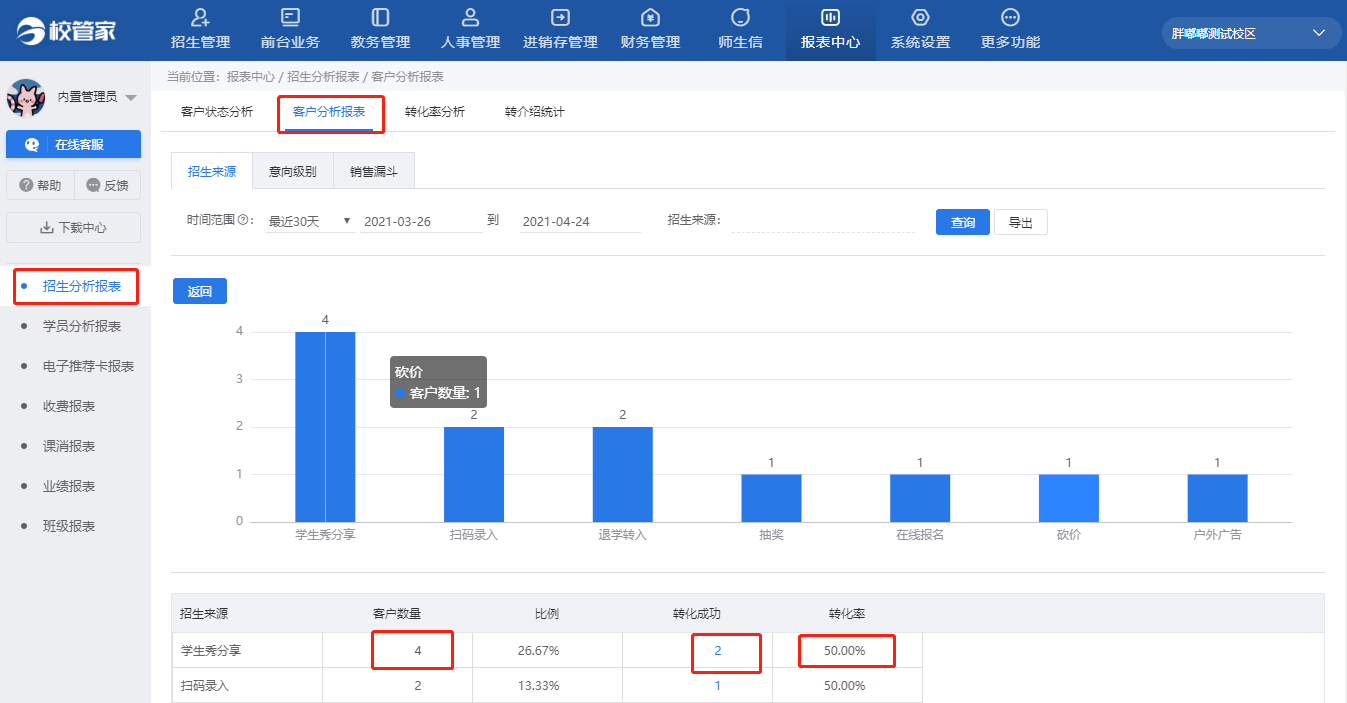Open 业绩报表 in sidebar
This screenshot has width=1347, height=703.
pyautogui.click(x=69, y=486)
